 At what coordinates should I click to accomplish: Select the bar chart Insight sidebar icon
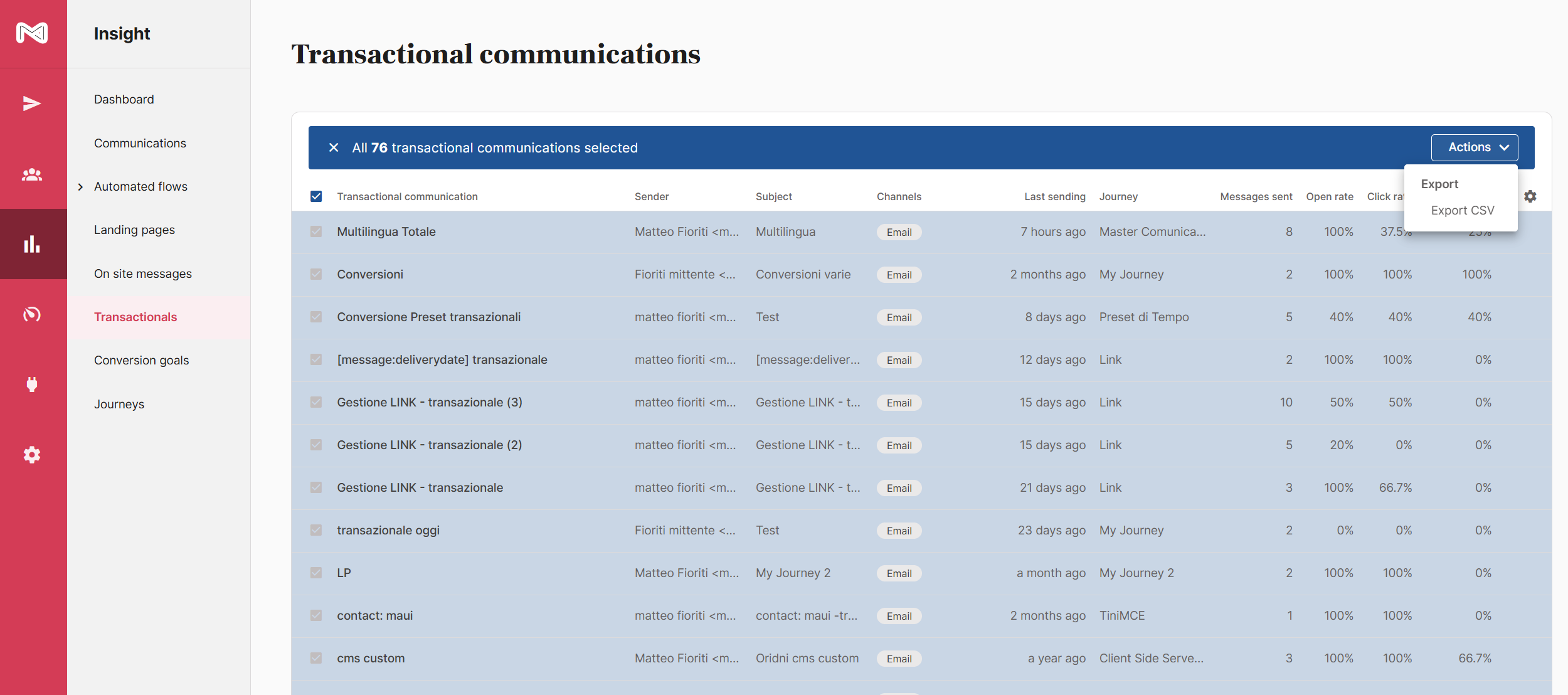click(32, 244)
